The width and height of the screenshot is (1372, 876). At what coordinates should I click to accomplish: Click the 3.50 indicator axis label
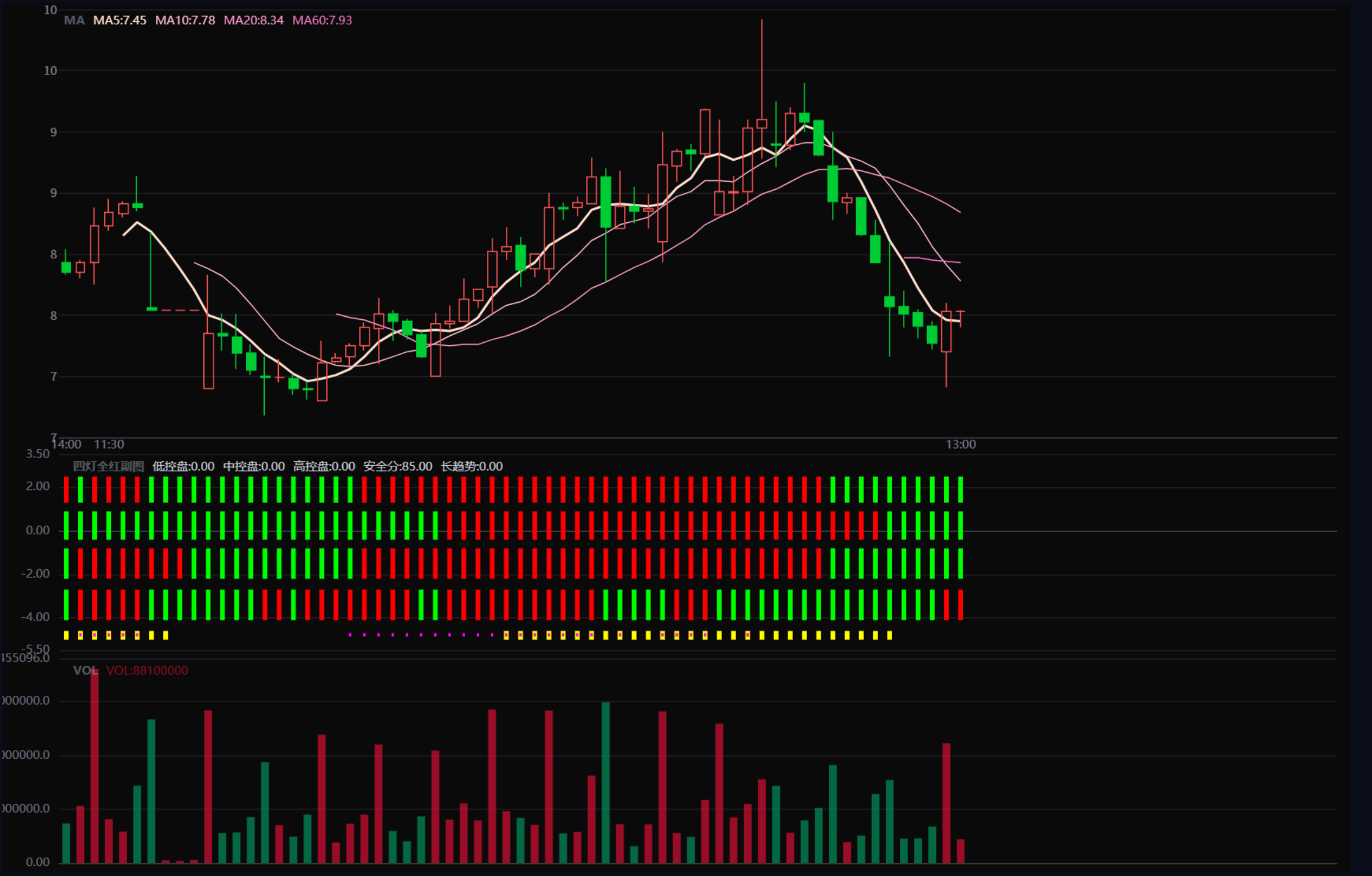coord(38,454)
